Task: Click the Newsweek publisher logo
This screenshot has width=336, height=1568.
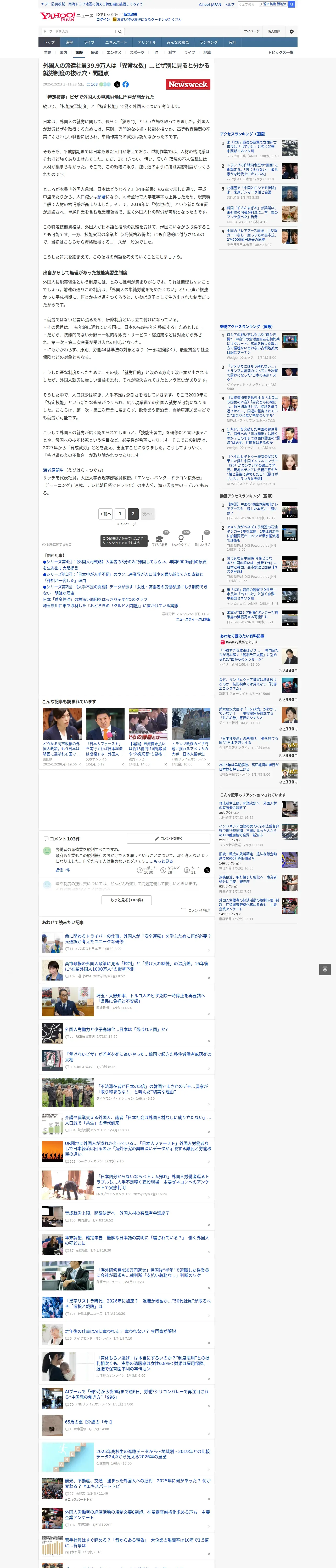Action: click(x=188, y=85)
